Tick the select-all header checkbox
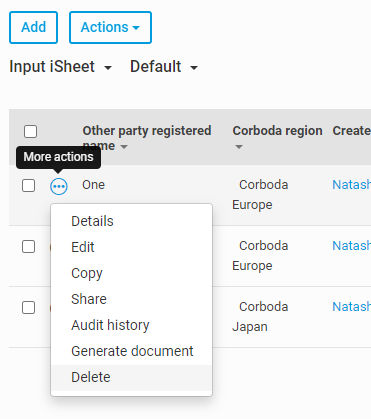 pyautogui.click(x=30, y=131)
